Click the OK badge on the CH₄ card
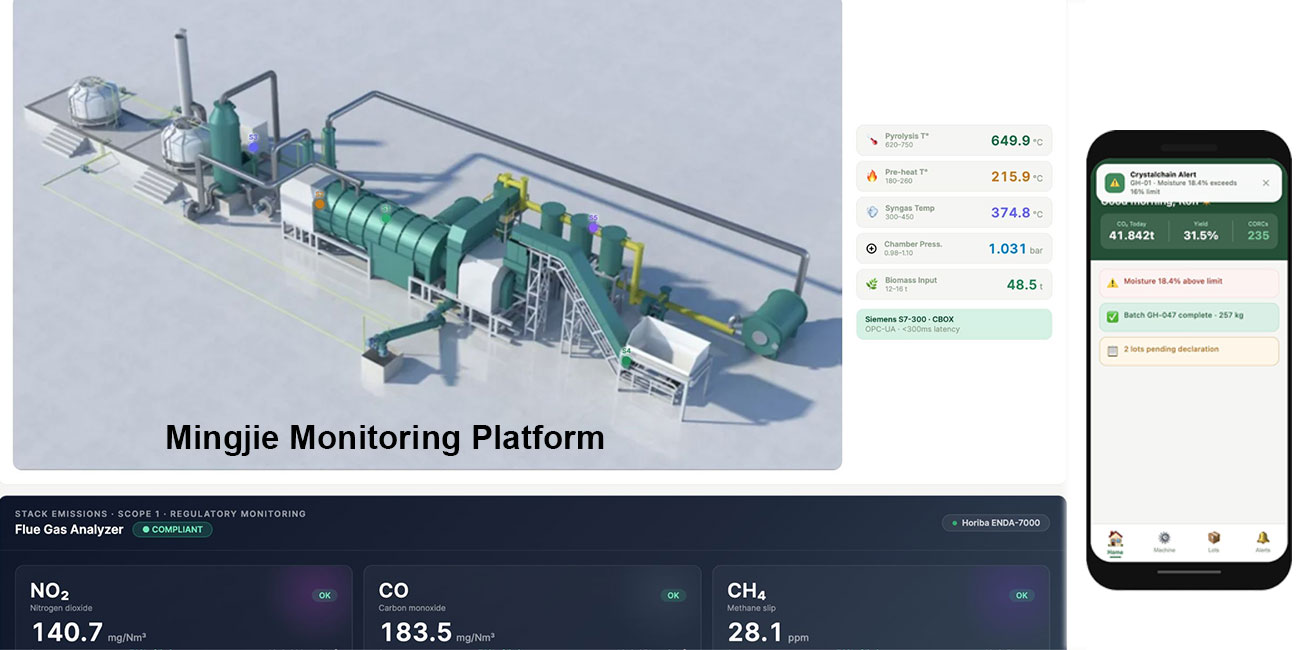 click(x=1021, y=595)
